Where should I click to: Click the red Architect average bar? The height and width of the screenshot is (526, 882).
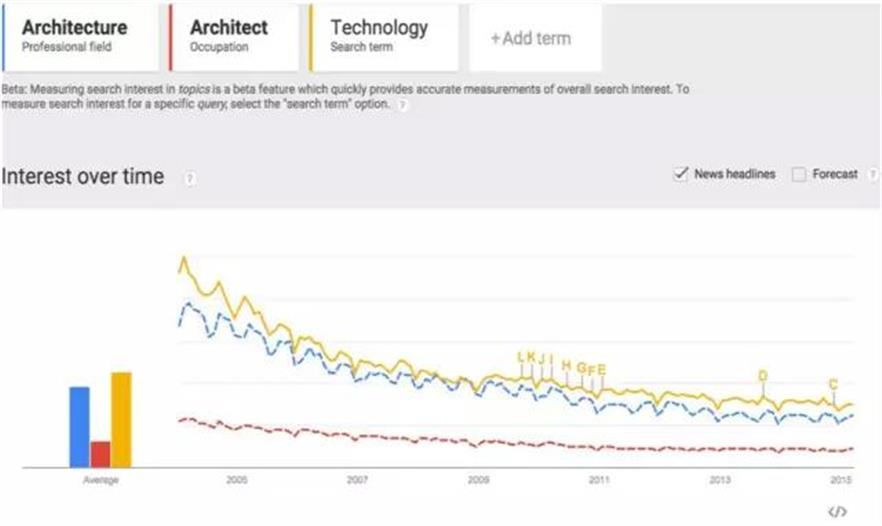(x=100, y=454)
